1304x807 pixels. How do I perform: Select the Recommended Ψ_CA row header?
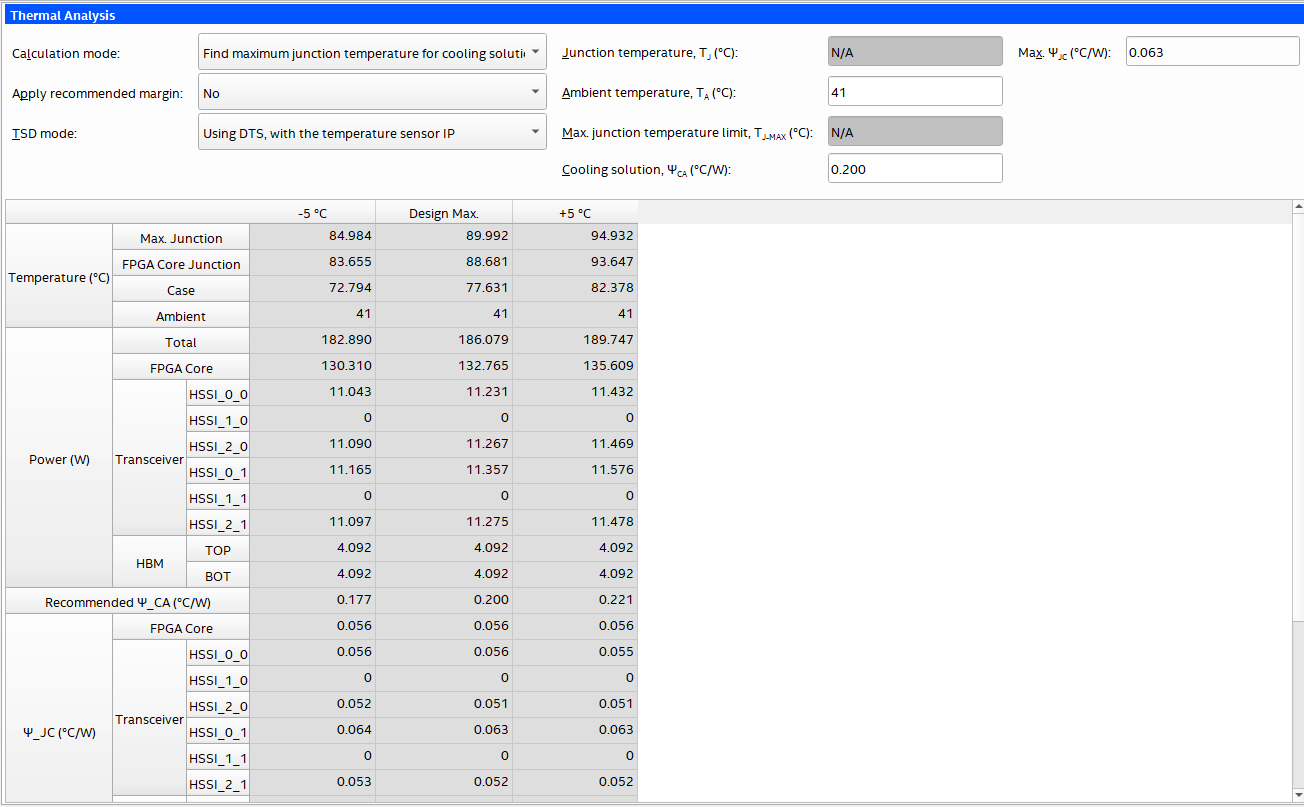coord(127,602)
